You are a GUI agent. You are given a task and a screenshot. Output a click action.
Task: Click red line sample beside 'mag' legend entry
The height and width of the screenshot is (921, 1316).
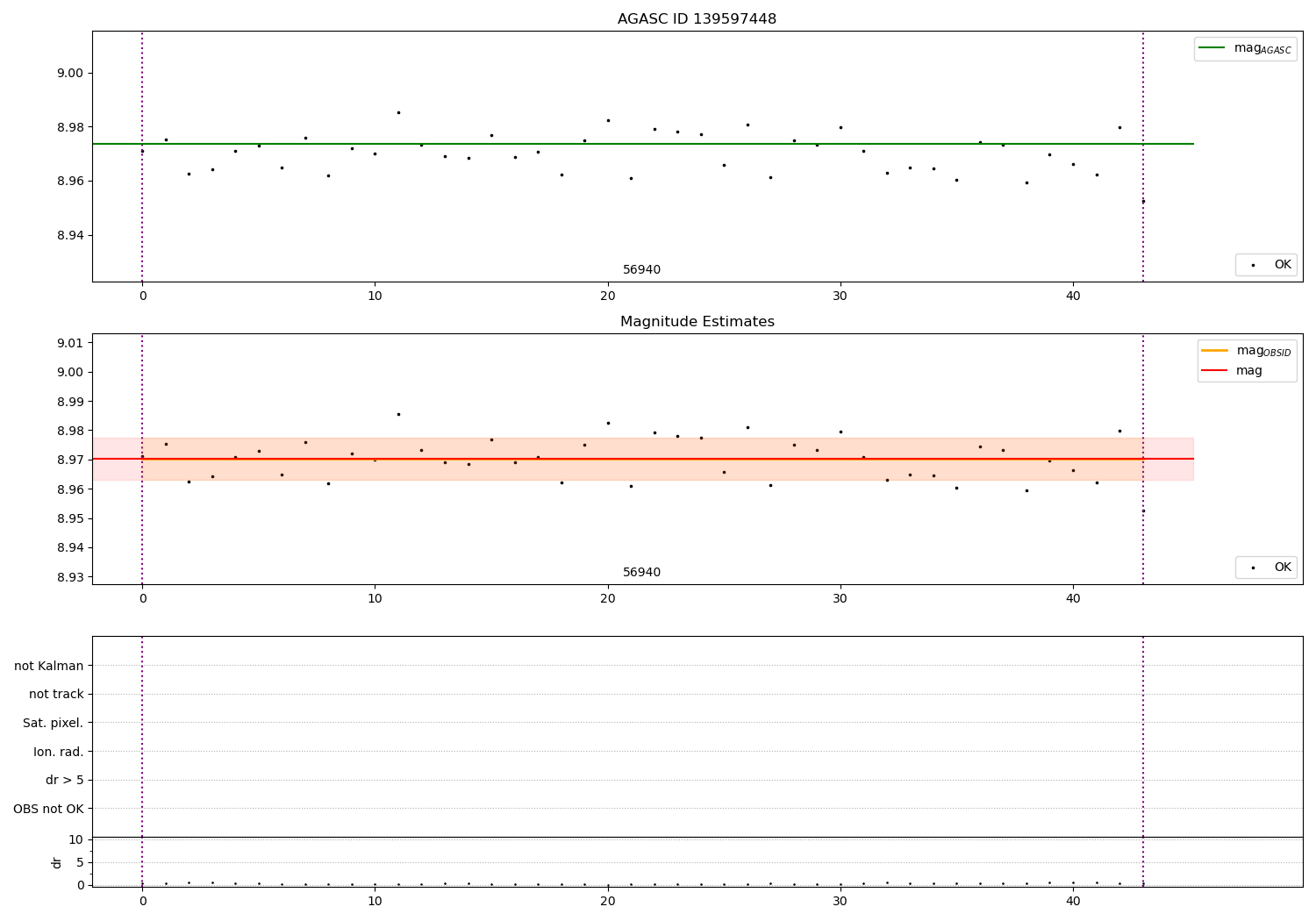[x=1214, y=371]
